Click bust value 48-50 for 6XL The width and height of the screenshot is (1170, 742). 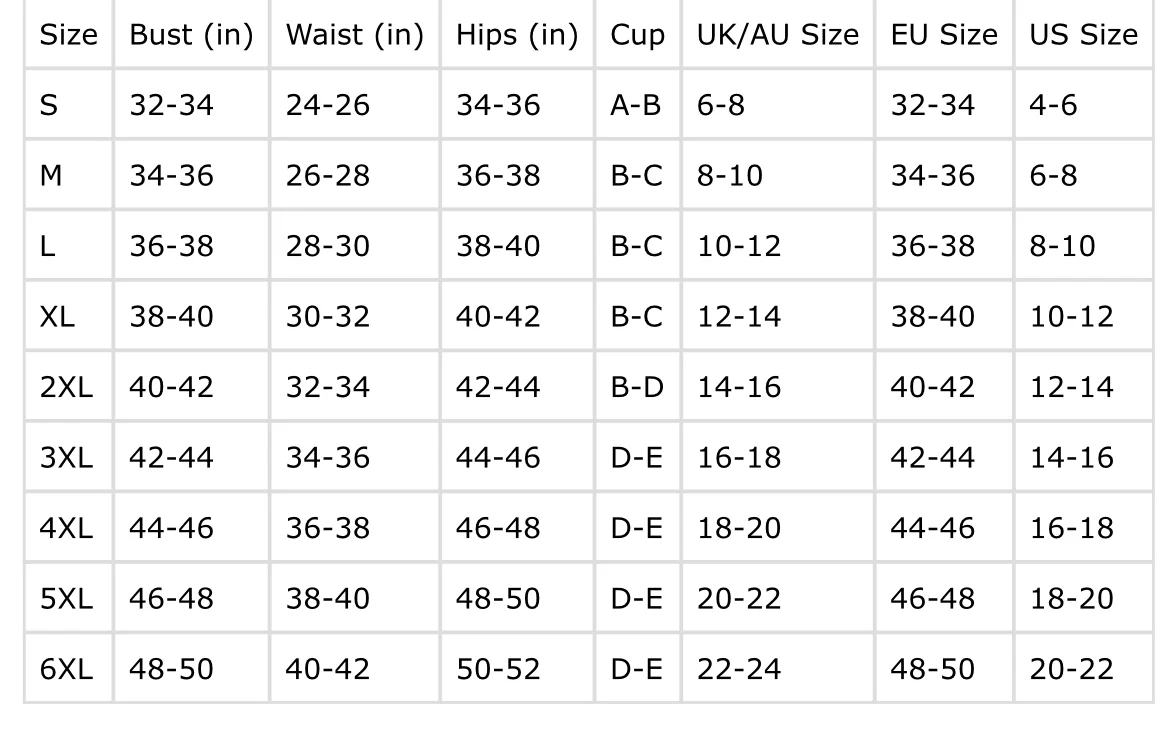click(x=171, y=669)
